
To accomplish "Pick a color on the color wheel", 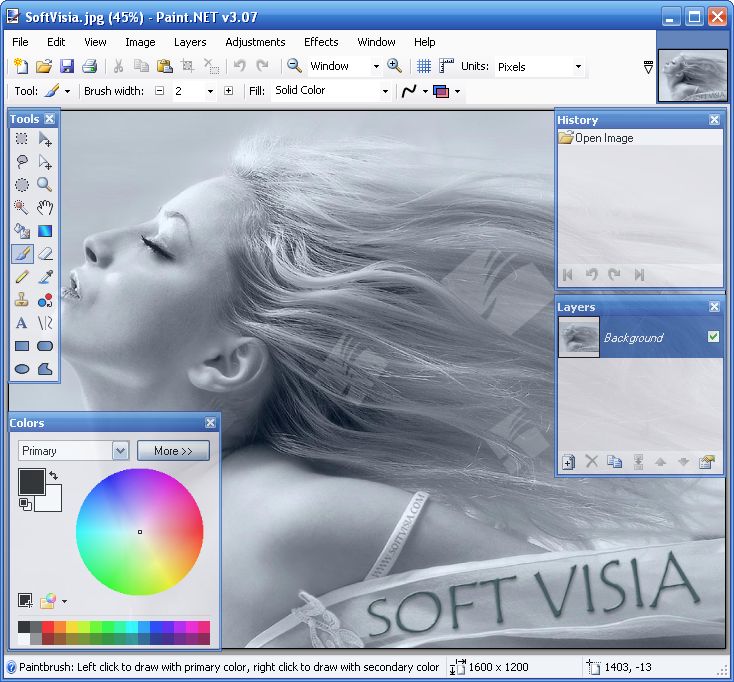I will tap(139, 532).
